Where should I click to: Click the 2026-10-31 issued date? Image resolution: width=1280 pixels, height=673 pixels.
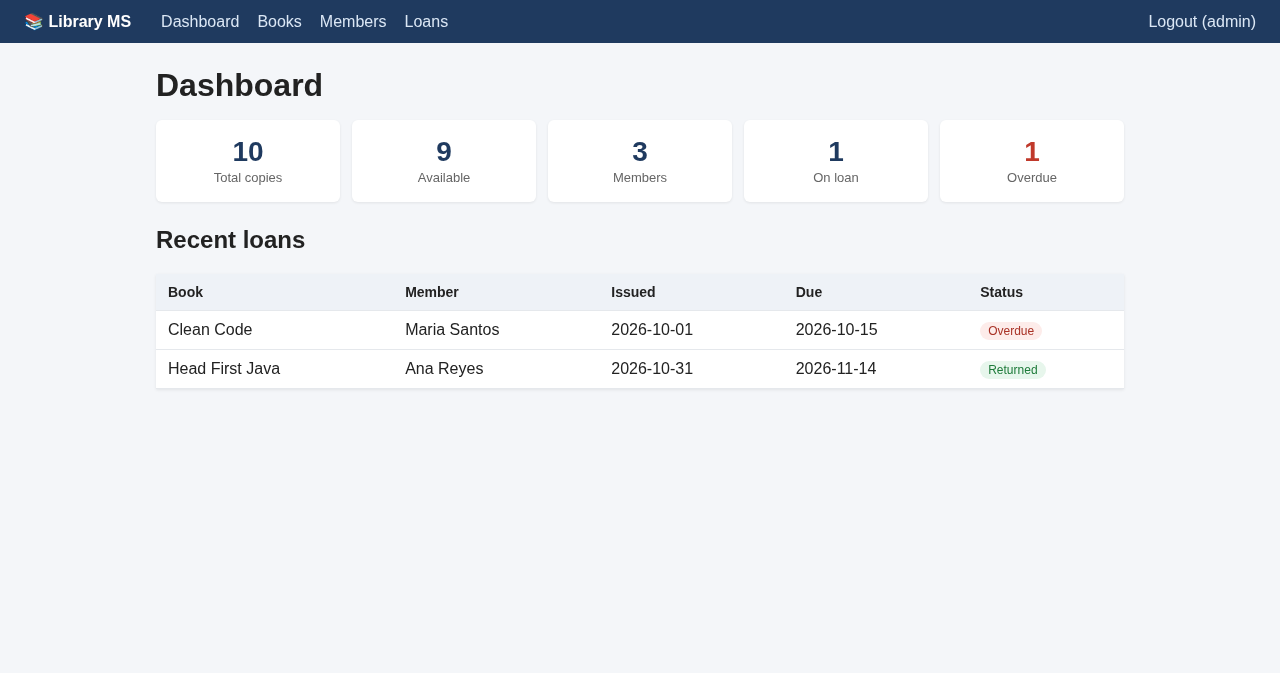point(652,369)
